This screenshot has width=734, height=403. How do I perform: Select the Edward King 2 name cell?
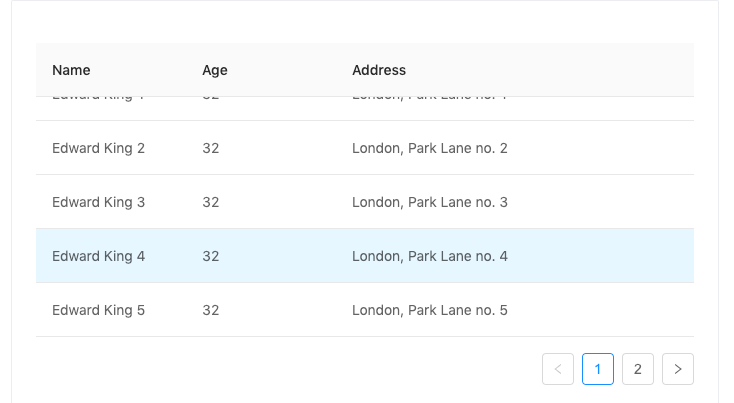coord(99,148)
